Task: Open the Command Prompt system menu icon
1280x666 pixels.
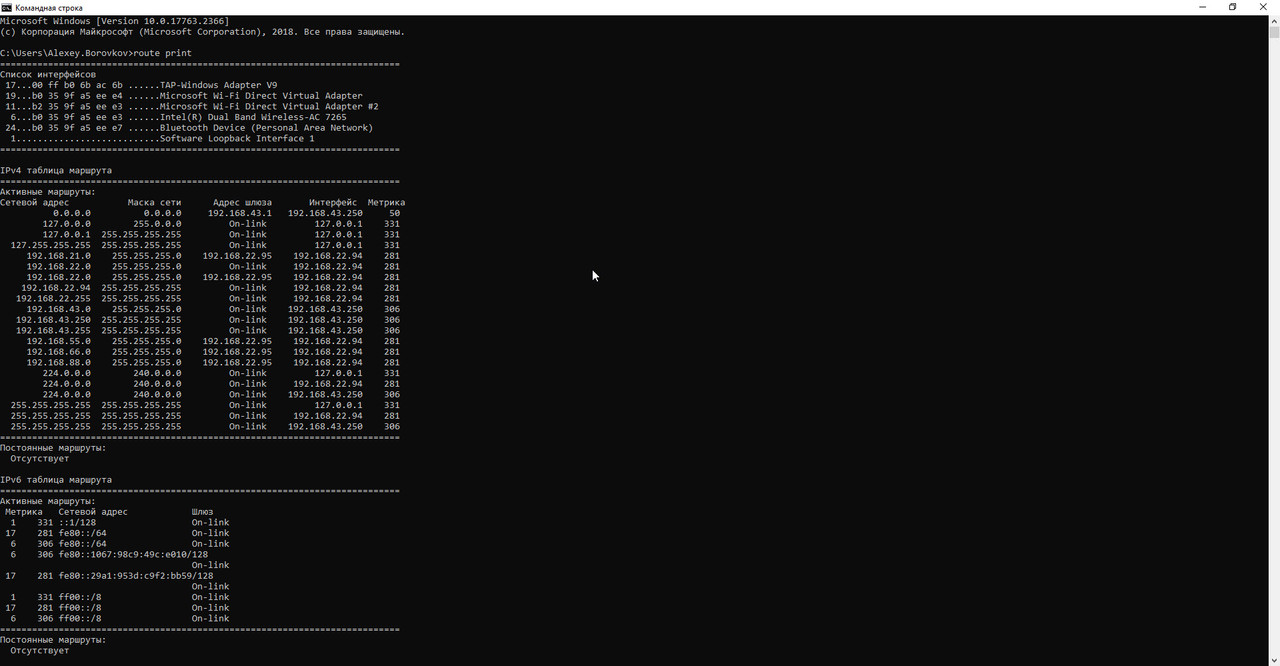Action: tap(7, 7)
